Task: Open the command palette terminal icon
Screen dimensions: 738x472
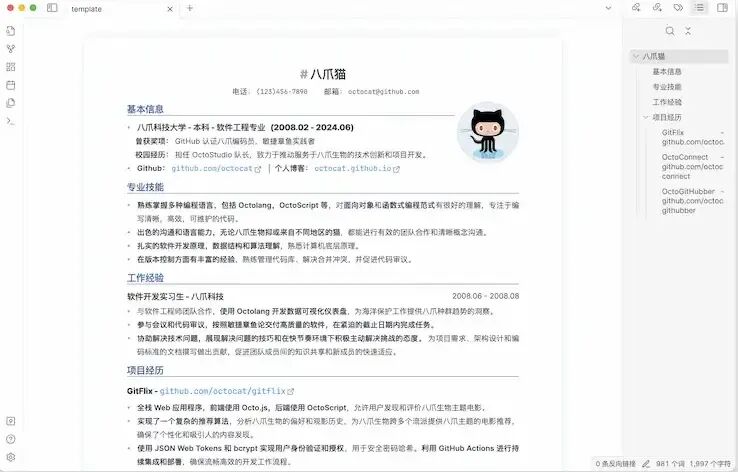Action: pyautogui.click(x=11, y=121)
